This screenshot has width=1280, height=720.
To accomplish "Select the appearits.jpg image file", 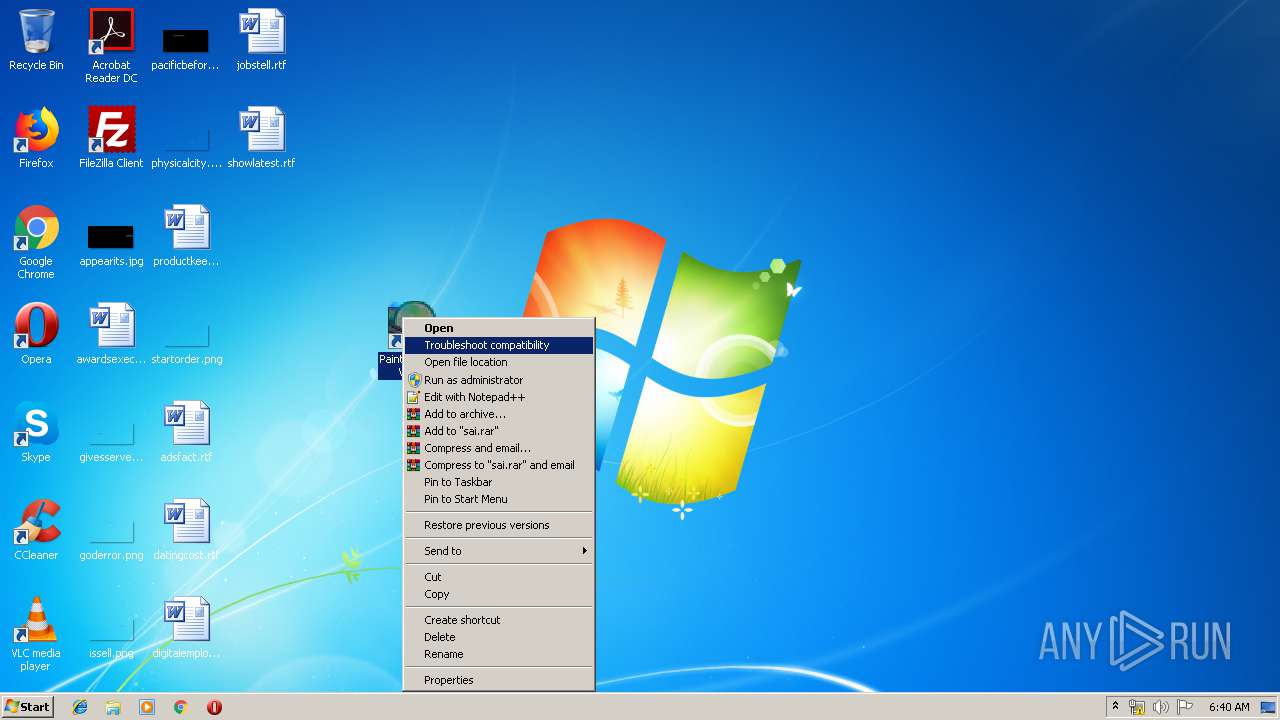I will [111, 245].
